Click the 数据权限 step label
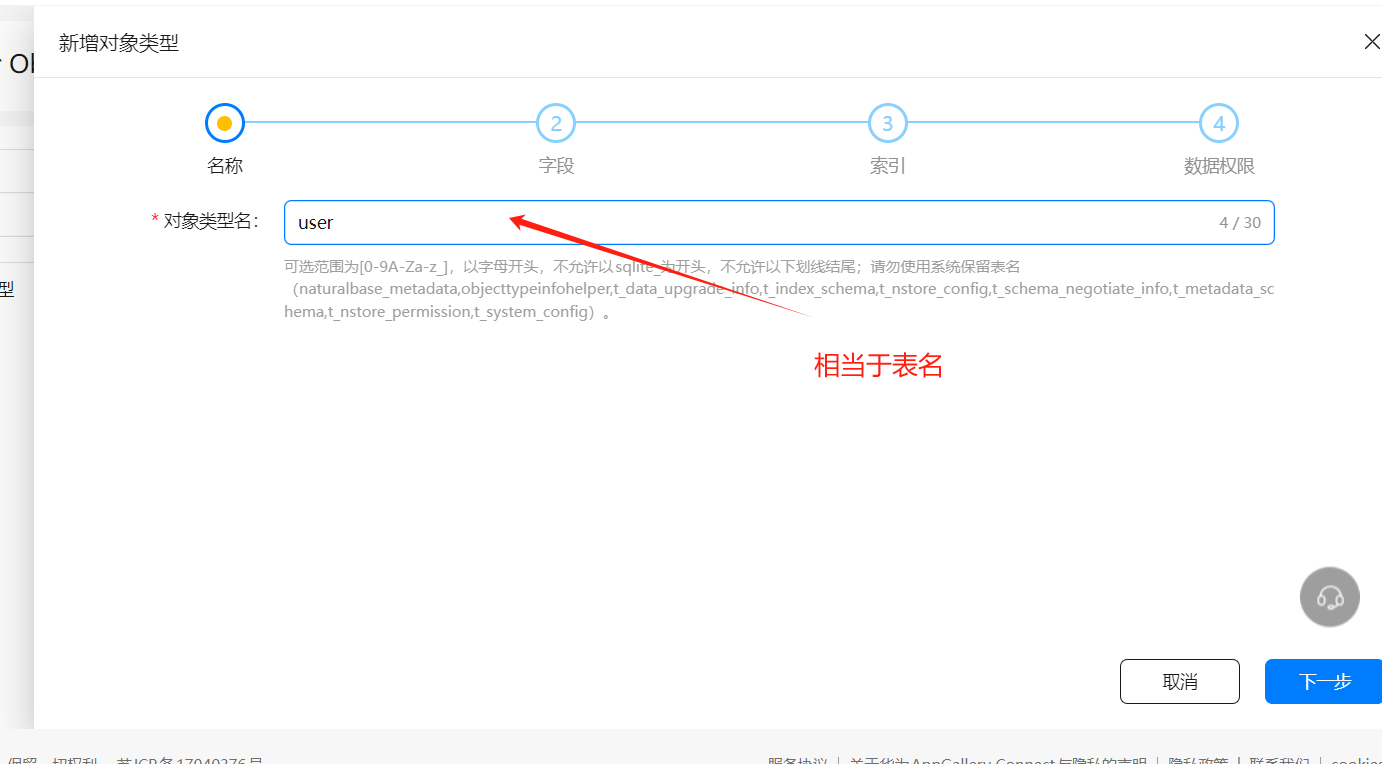This screenshot has height=764, width=1382. [1219, 166]
